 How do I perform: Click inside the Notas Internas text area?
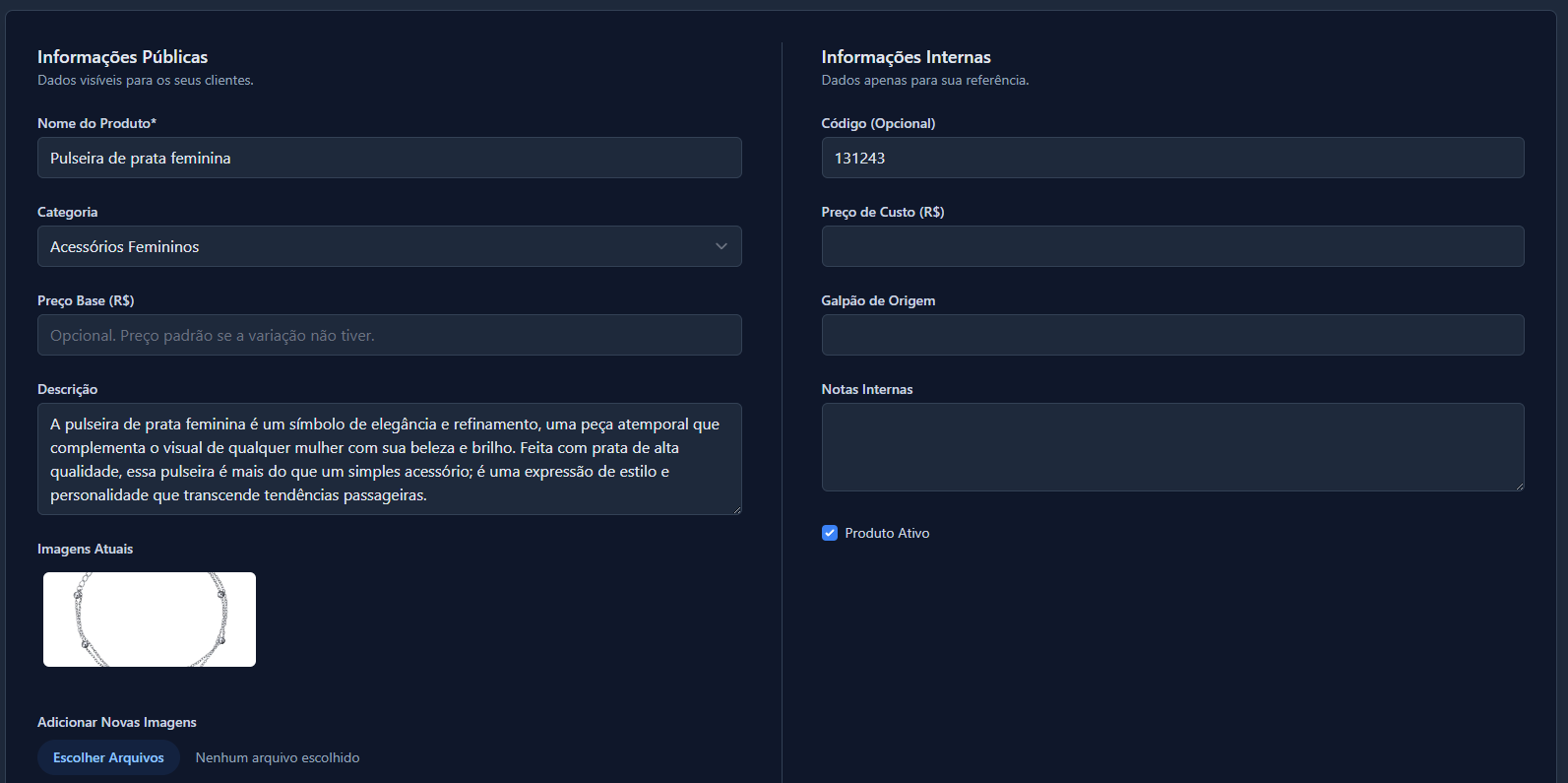1171,447
